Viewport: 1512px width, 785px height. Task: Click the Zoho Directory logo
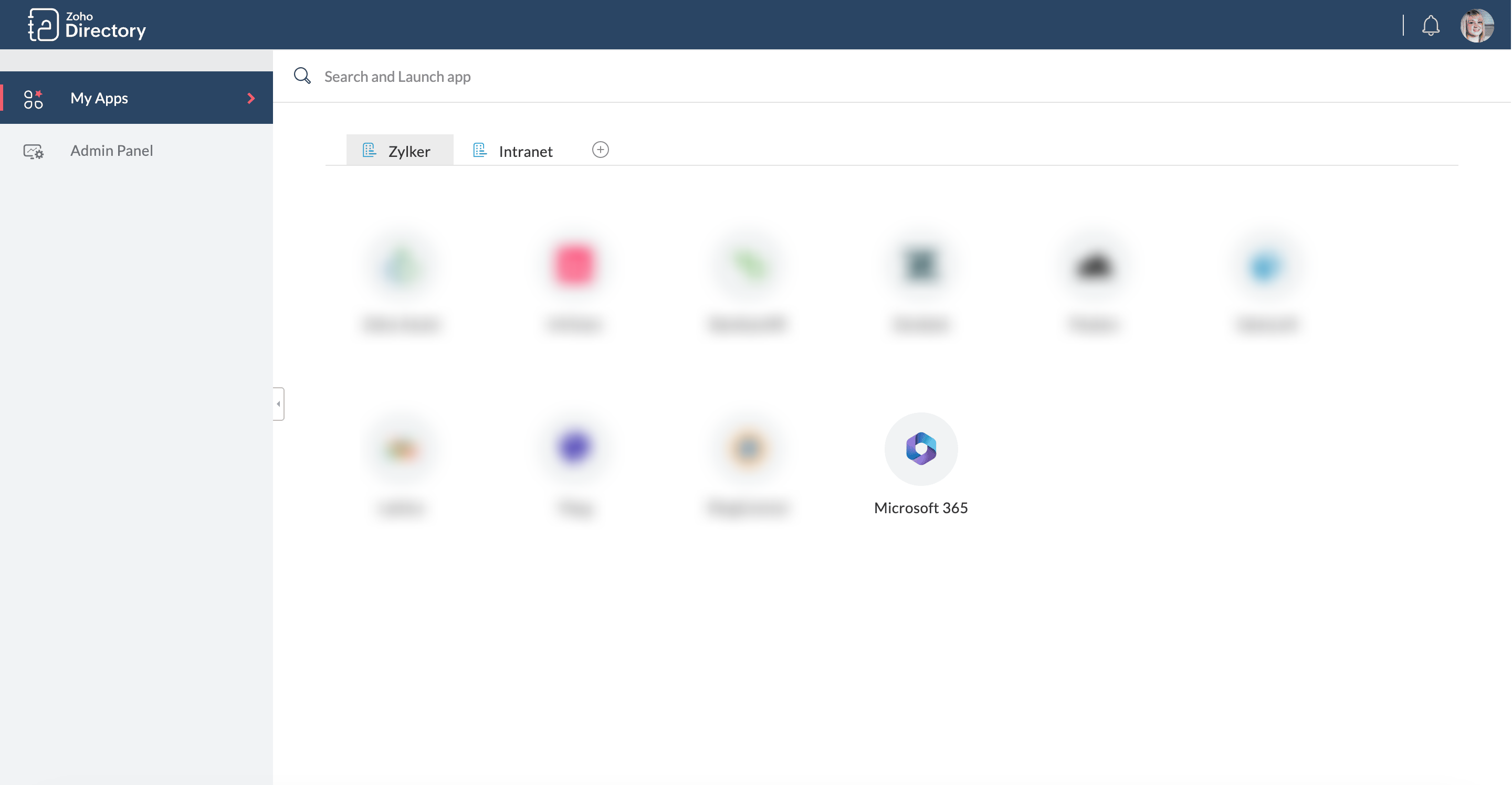coord(87,25)
